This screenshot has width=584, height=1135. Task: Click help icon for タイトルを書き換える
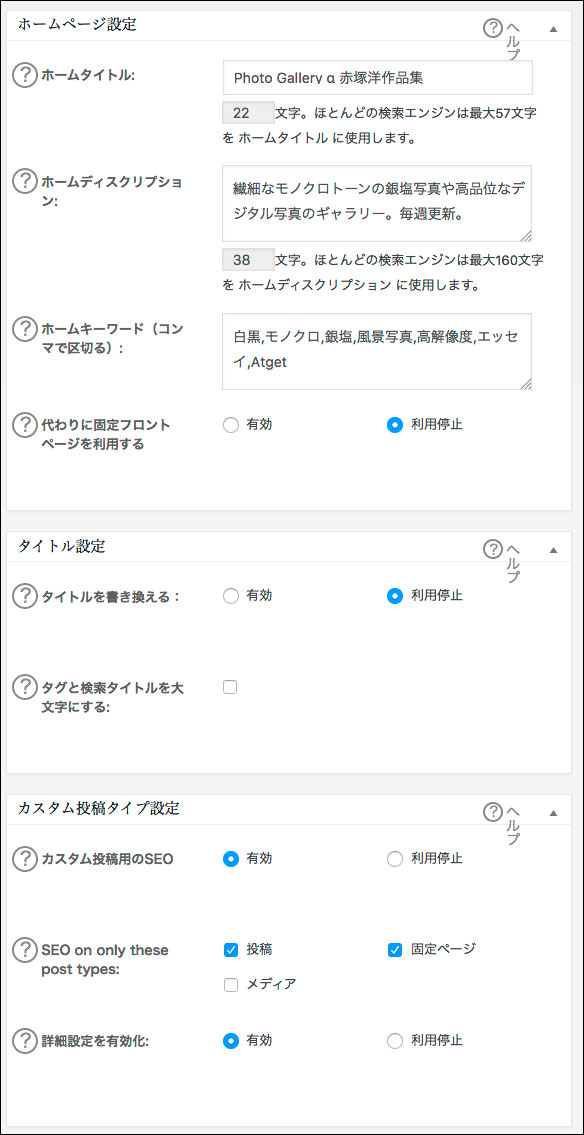(25, 596)
